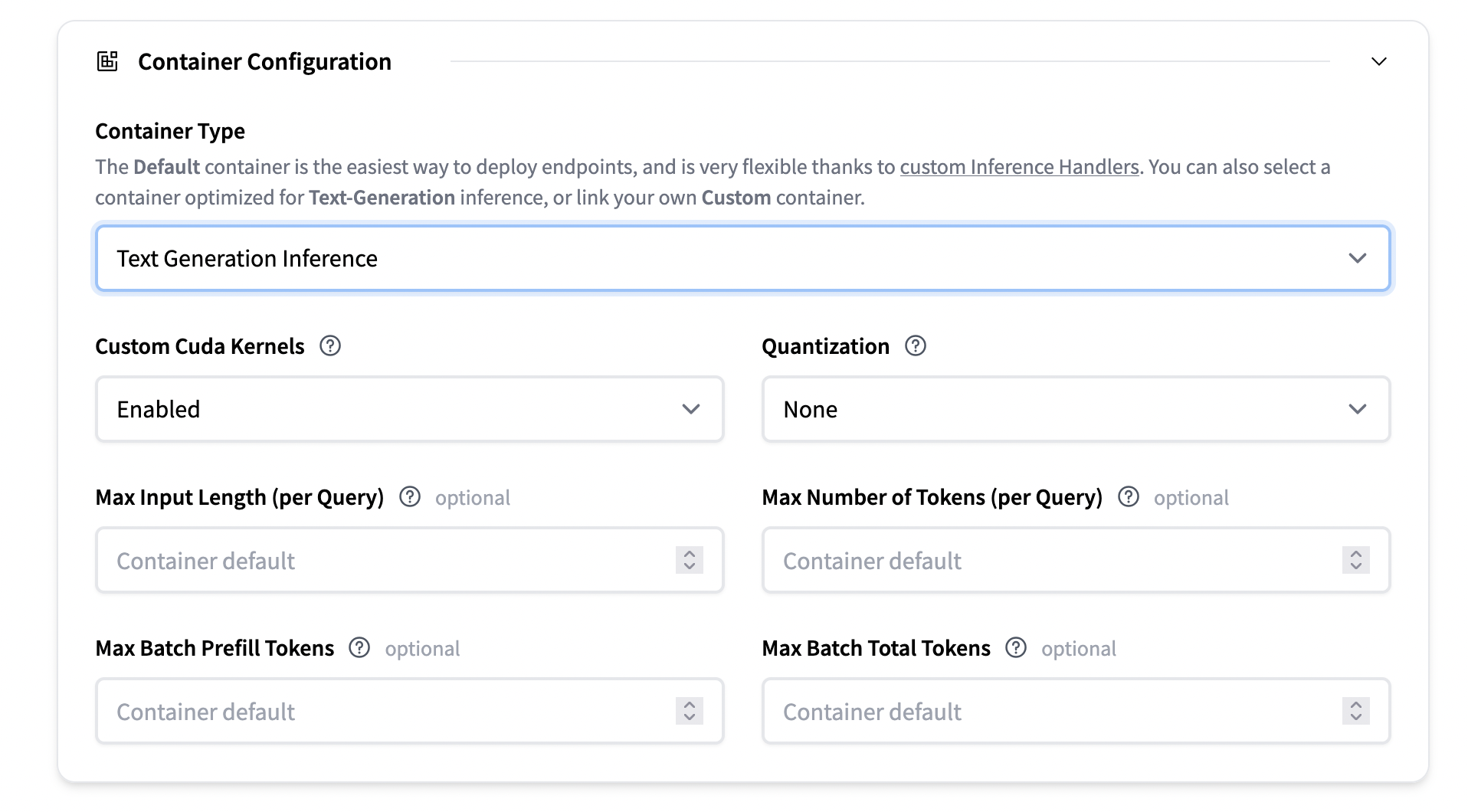Focus the Max Batch Prefill Tokens field

click(383, 711)
